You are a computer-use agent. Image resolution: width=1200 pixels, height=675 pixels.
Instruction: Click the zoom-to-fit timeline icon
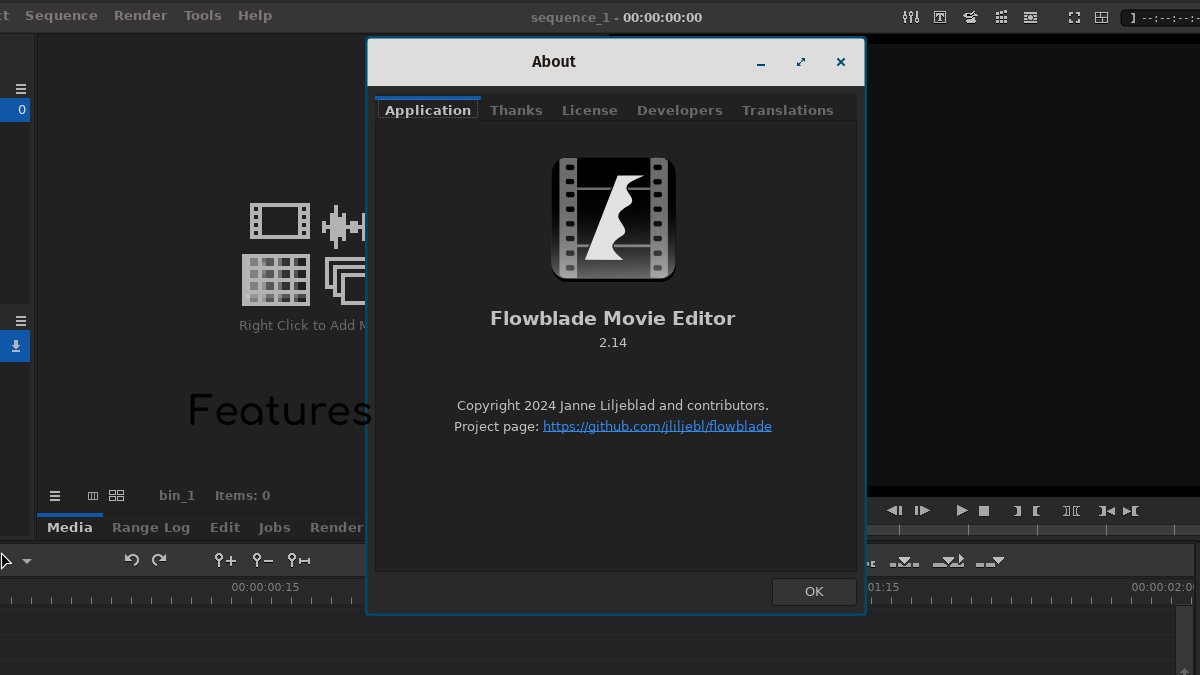[x=298, y=561]
